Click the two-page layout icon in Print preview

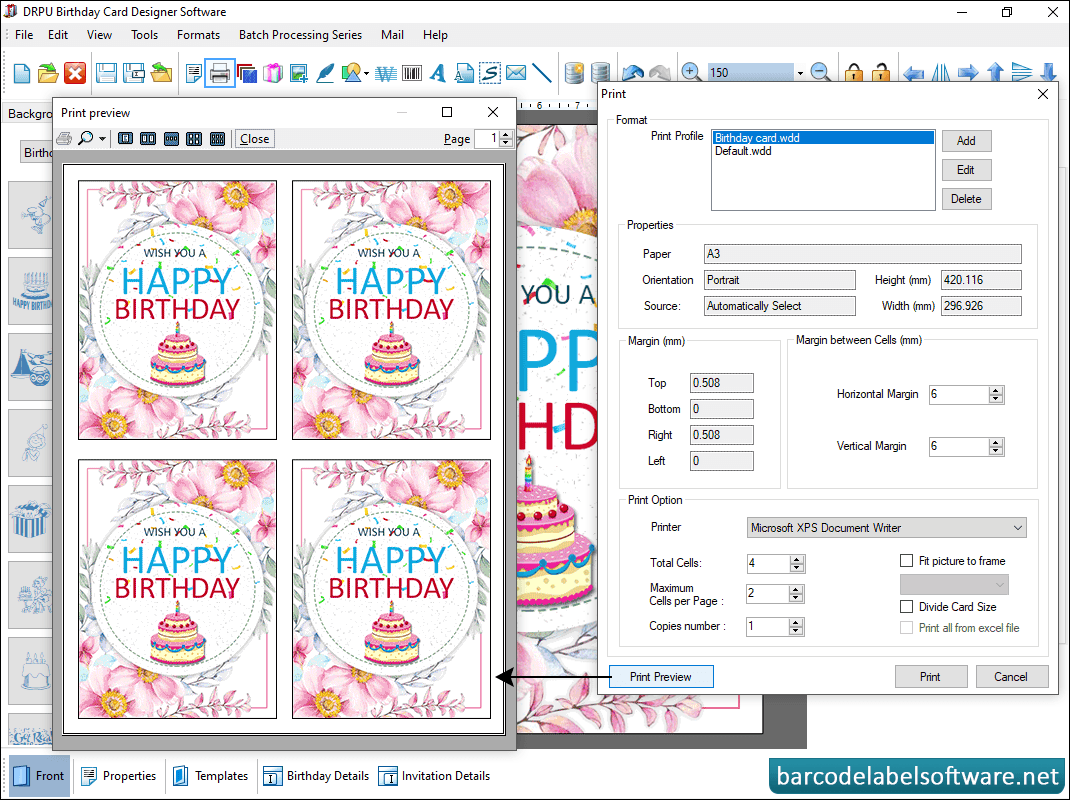pyautogui.click(x=148, y=139)
